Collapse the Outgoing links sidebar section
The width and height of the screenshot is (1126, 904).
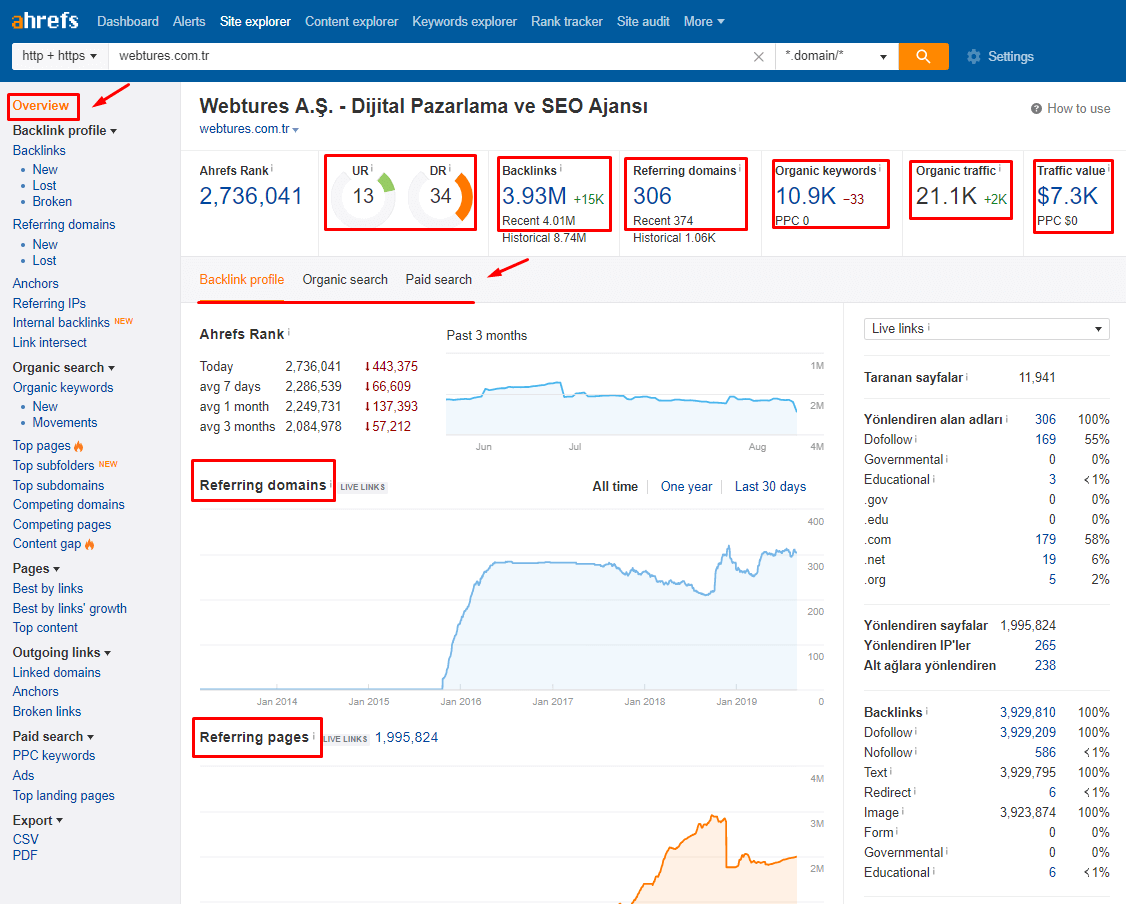coord(62,653)
